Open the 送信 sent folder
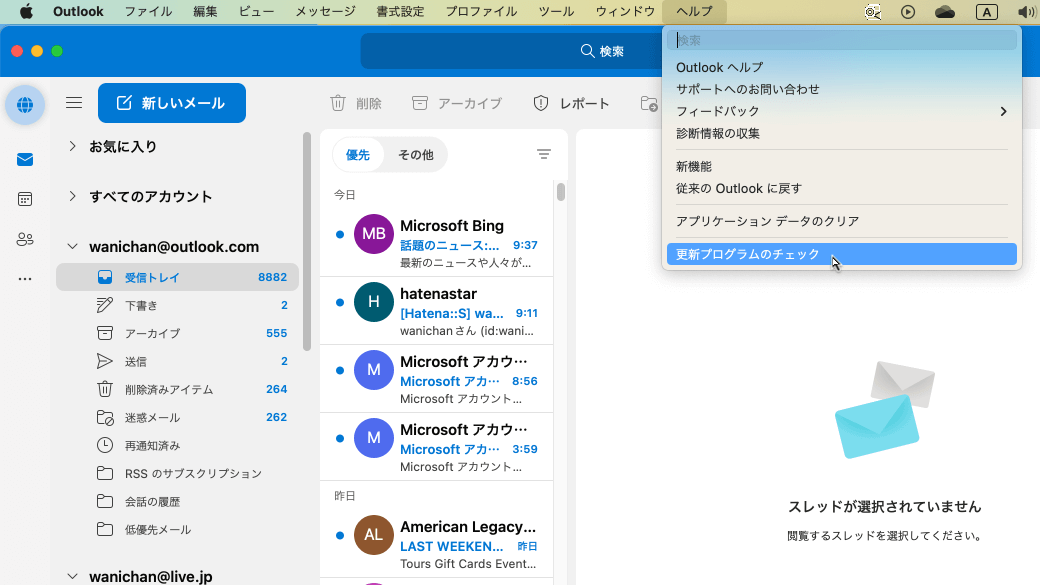 (x=177, y=361)
